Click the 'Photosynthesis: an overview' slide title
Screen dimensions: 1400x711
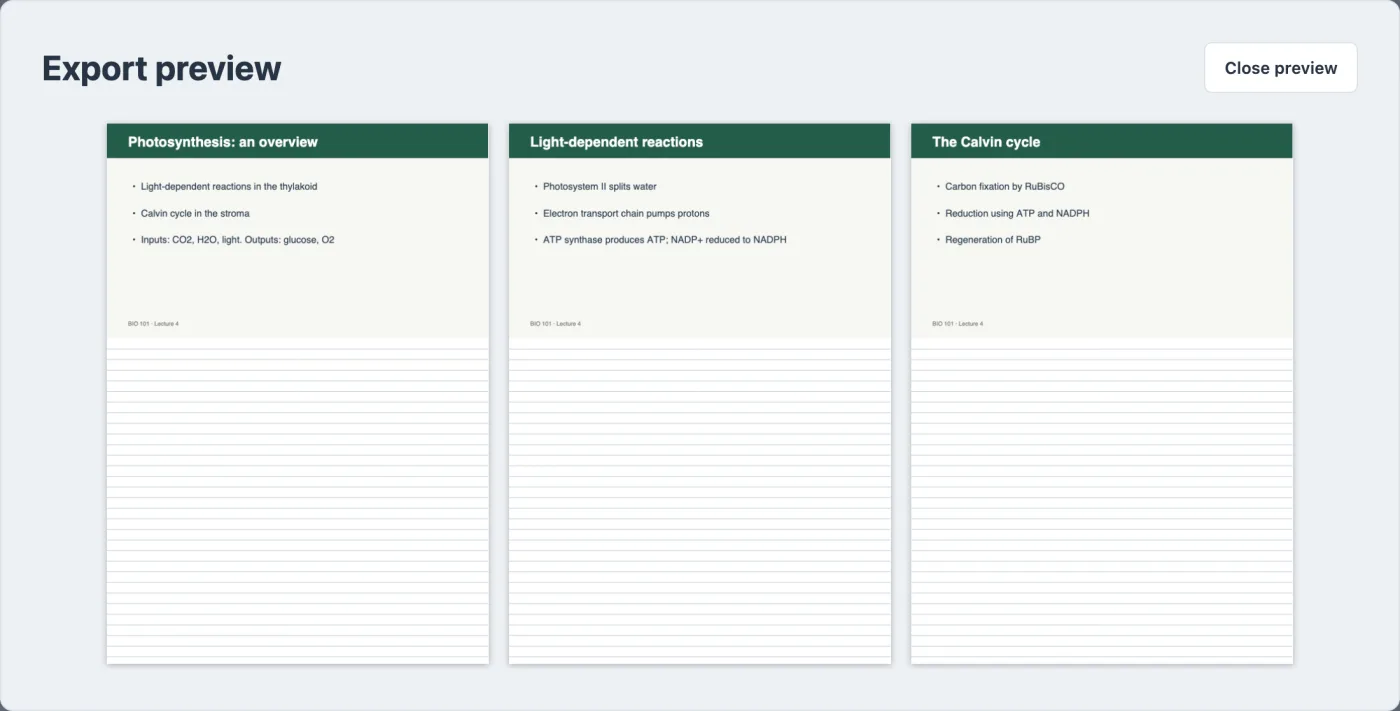click(223, 142)
